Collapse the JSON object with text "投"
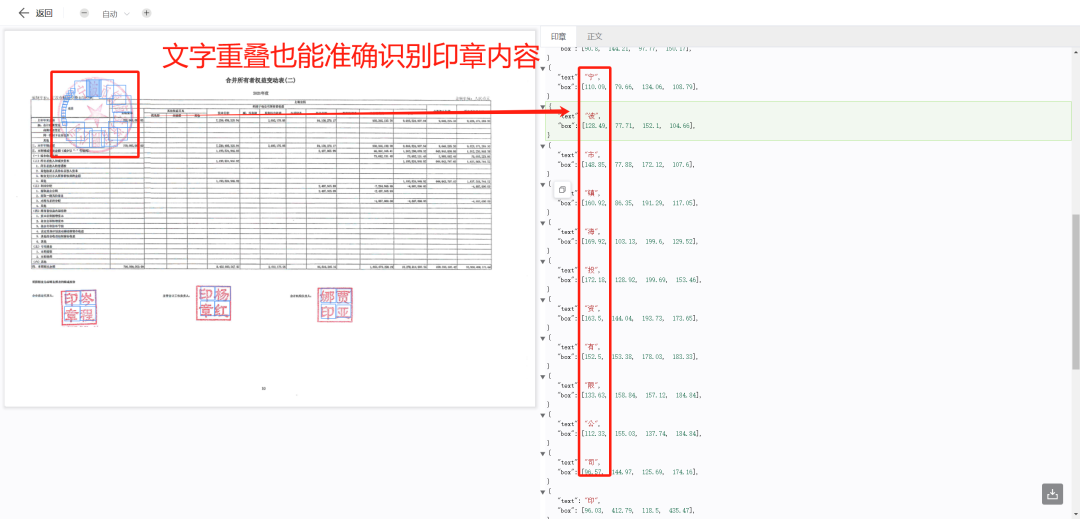Screen dimensions: 1080x519 [x=544, y=261]
